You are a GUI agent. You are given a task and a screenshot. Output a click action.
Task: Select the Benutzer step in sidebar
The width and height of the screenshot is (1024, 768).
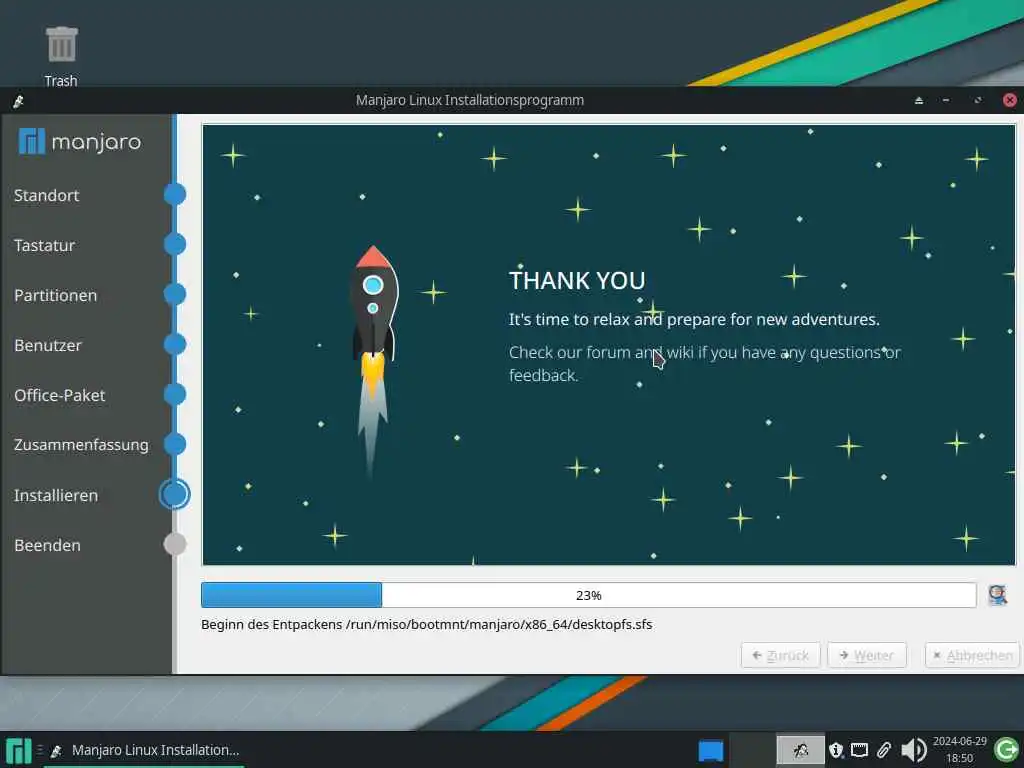pos(48,345)
